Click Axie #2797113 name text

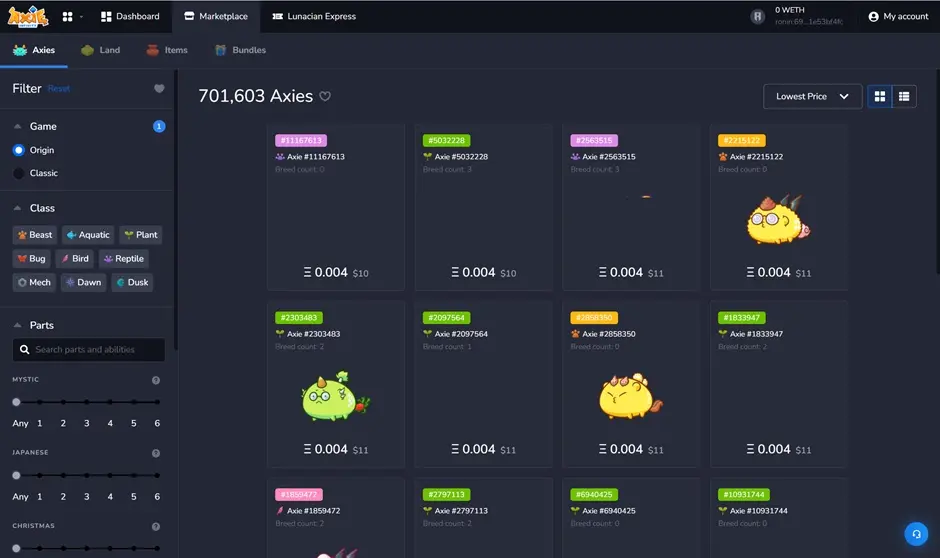click(x=461, y=511)
